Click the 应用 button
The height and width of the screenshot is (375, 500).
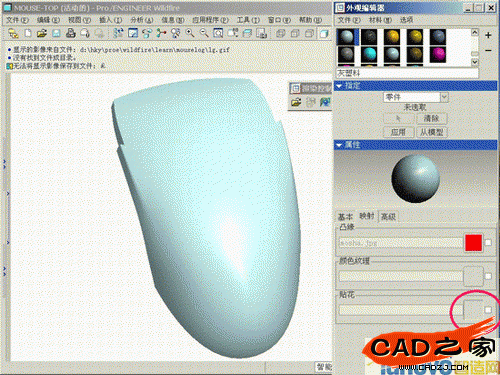tap(398, 132)
